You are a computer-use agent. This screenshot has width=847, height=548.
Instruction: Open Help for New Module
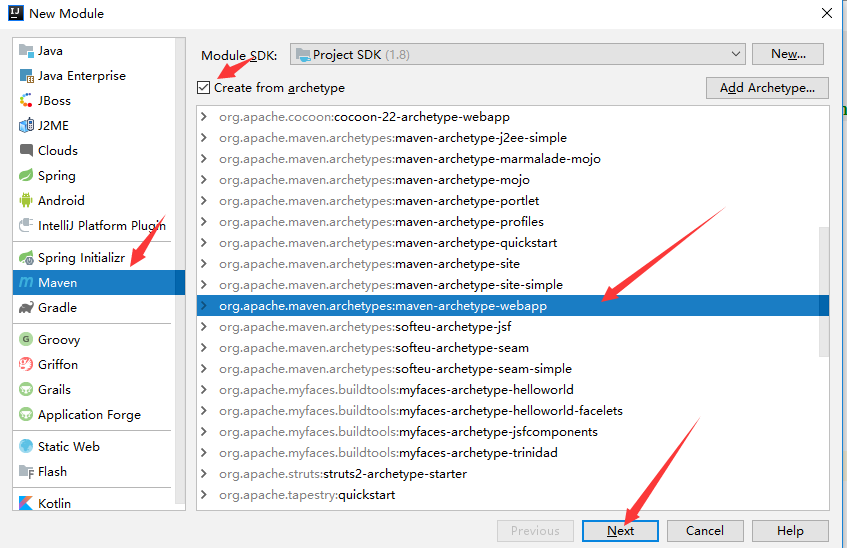[790, 531]
